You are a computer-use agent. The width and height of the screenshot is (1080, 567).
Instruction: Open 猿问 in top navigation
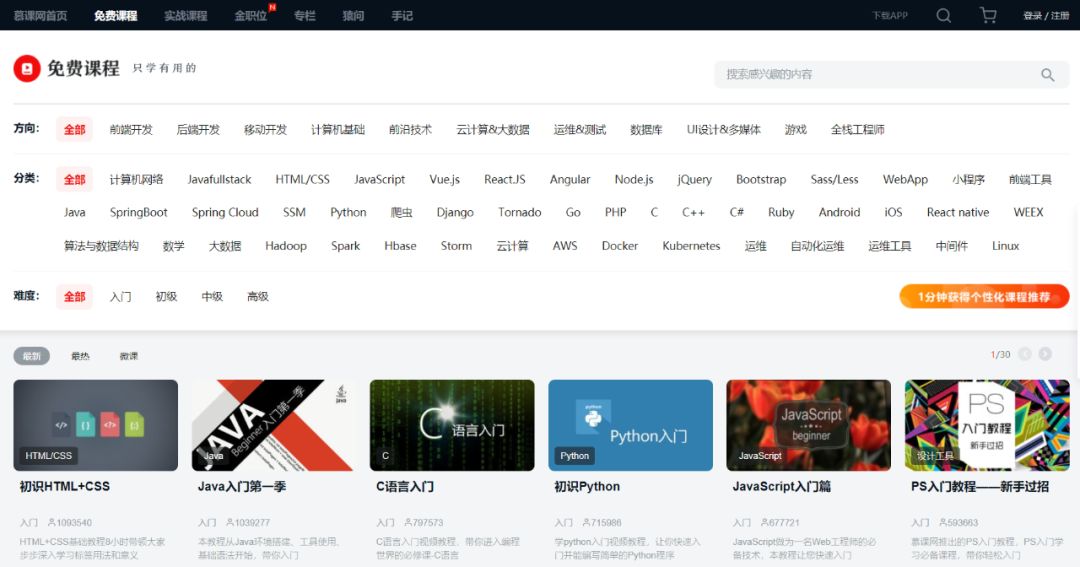coord(353,15)
